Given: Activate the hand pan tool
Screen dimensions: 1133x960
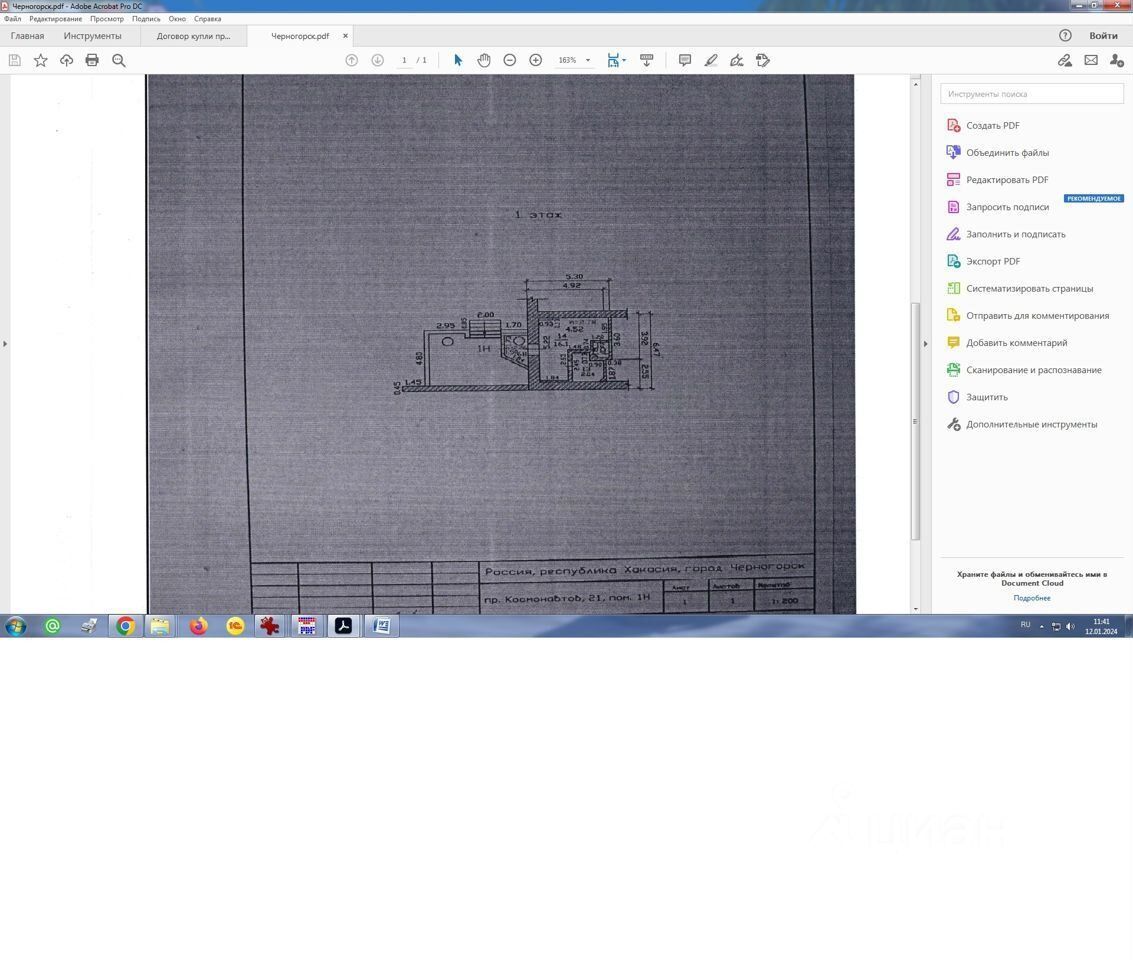Looking at the screenshot, I should pos(483,61).
